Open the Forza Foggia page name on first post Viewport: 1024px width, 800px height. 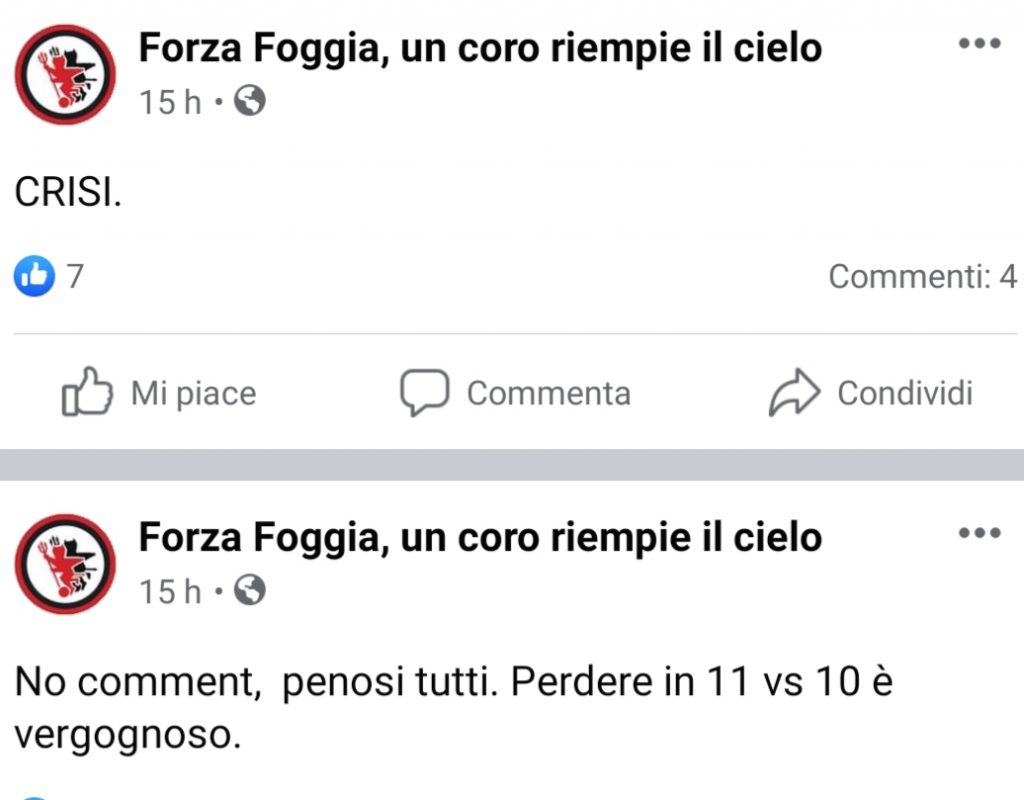pos(480,46)
